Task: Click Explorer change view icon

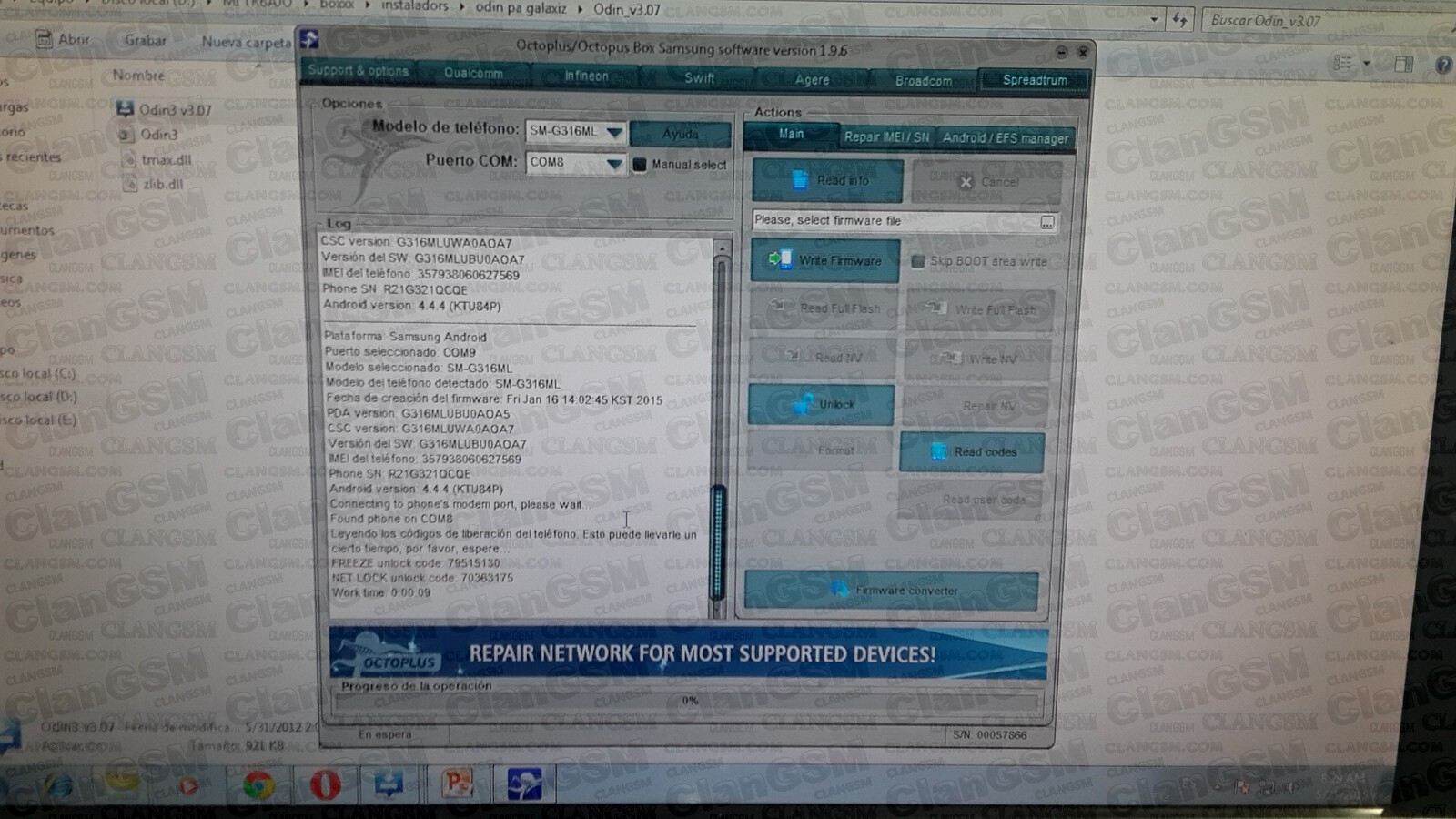Action: click(x=1342, y=63)
